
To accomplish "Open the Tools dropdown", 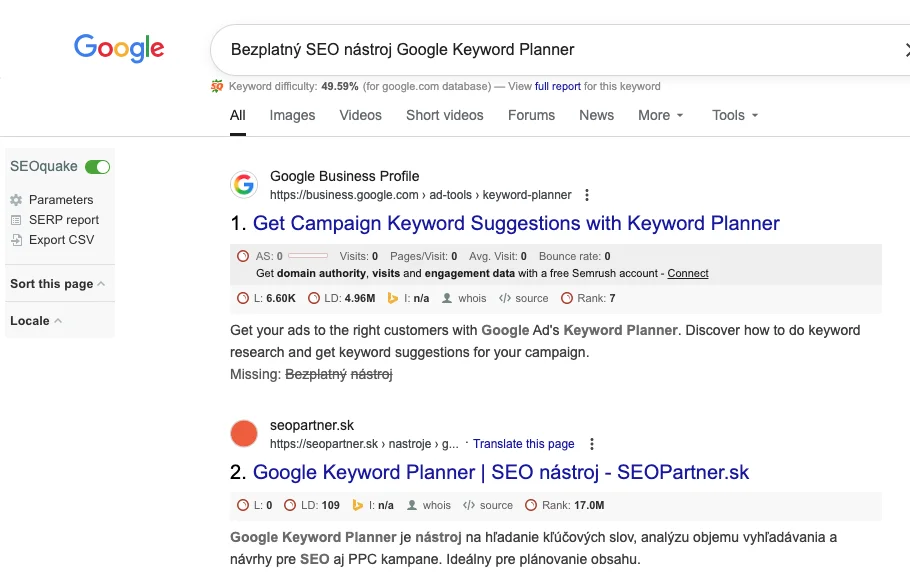I will coord(735,115).
